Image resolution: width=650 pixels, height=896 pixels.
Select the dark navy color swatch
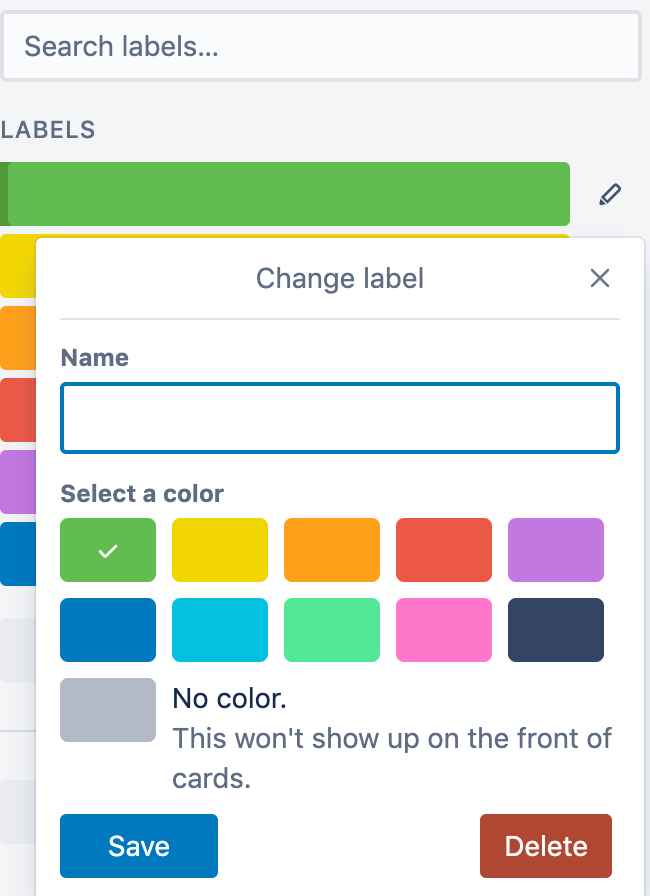tap(556, 630)
